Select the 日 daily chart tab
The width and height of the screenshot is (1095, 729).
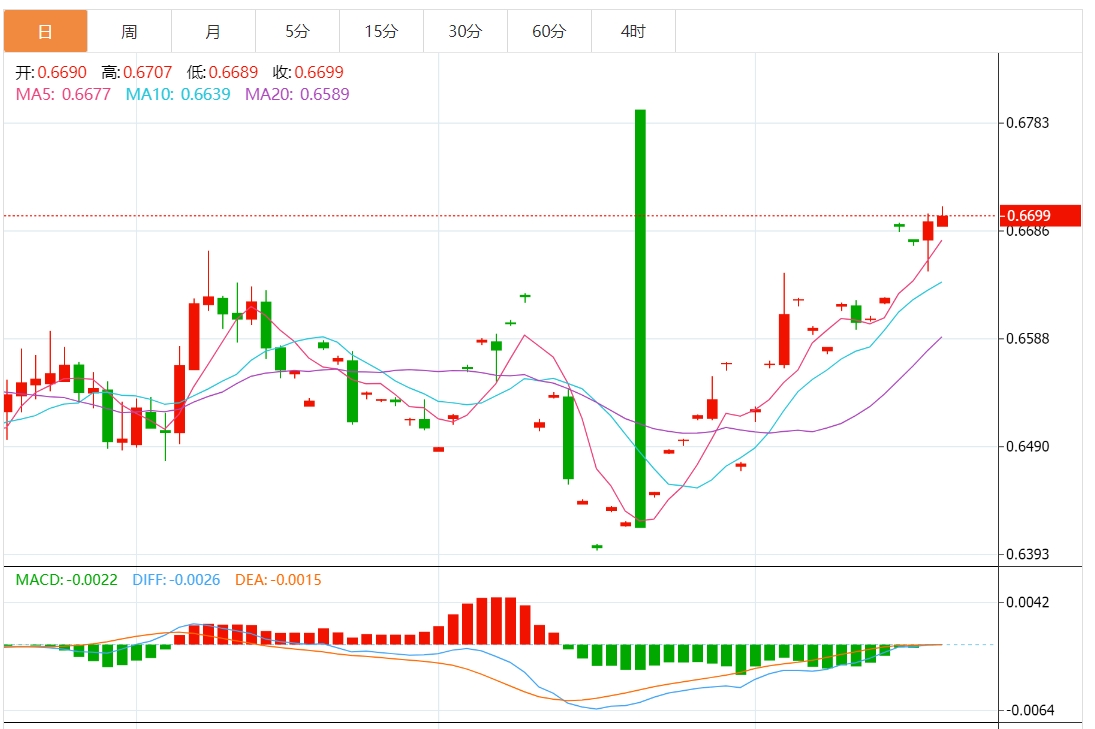coord(45,31)
